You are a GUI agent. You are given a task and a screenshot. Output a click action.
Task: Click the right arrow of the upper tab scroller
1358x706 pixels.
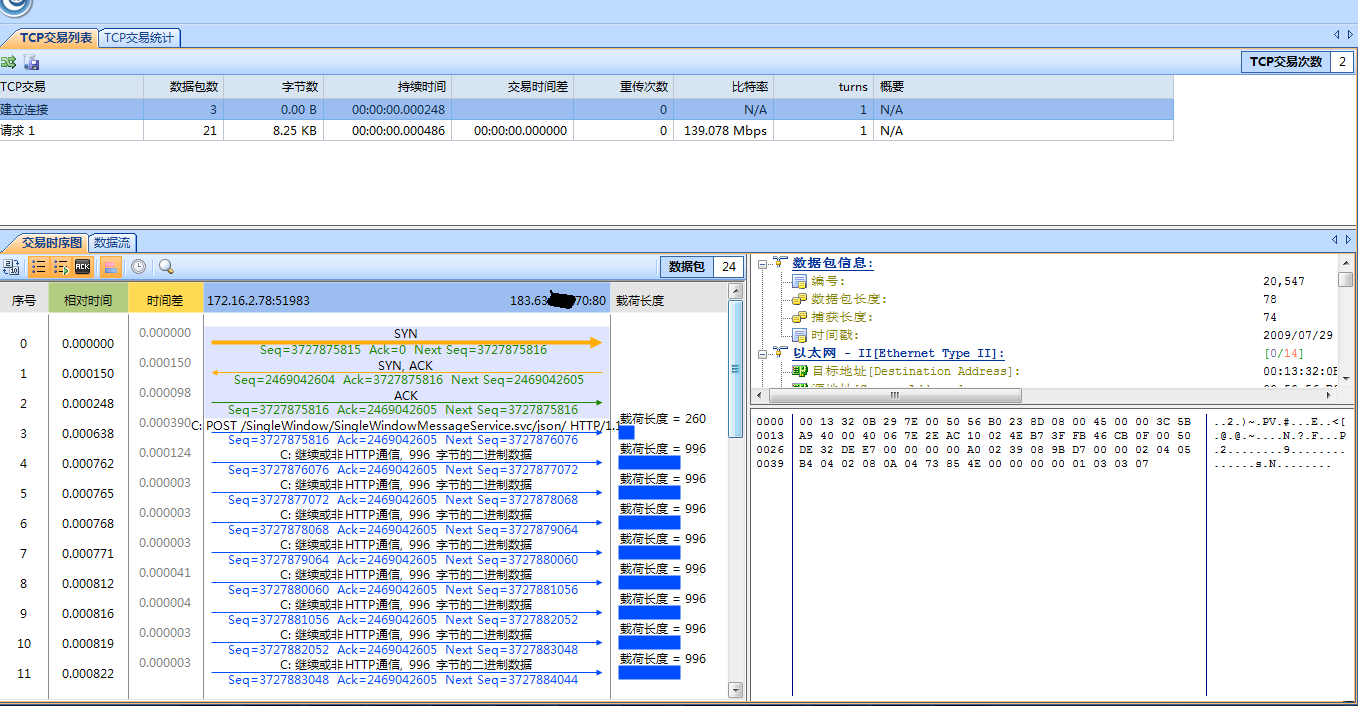1350,35
